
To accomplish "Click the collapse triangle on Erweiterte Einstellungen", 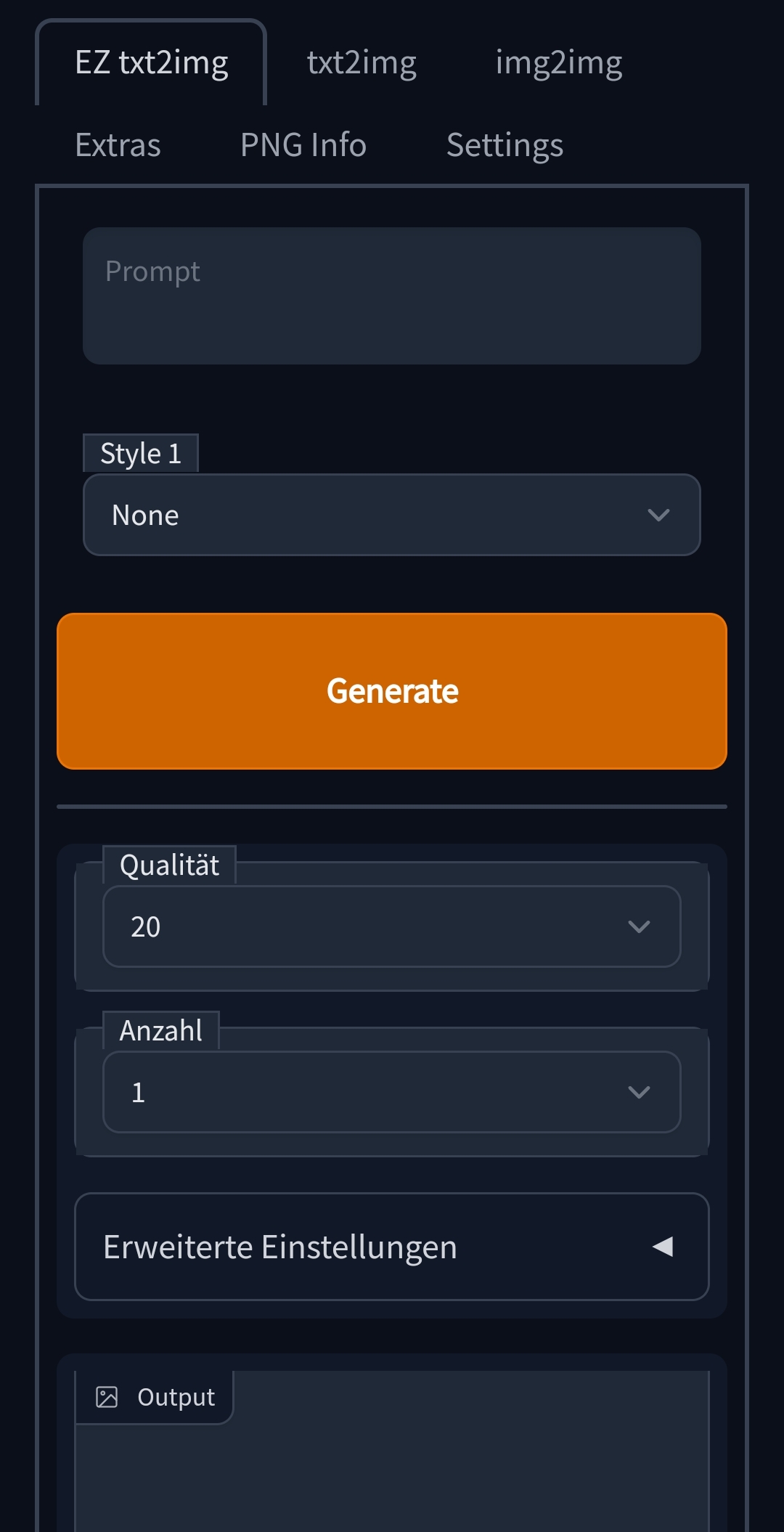I will coord(663,1246).
